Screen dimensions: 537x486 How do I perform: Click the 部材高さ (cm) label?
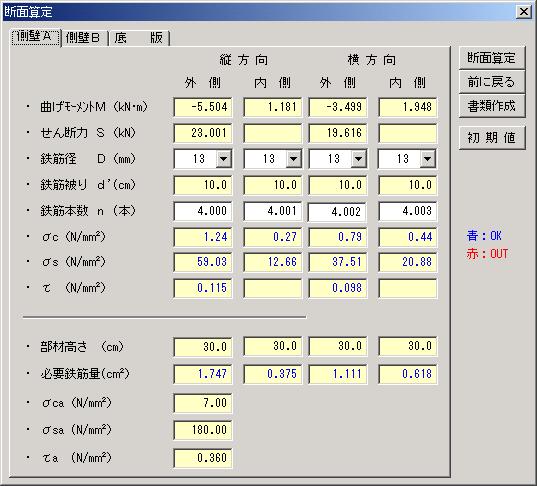click(82, 347)
